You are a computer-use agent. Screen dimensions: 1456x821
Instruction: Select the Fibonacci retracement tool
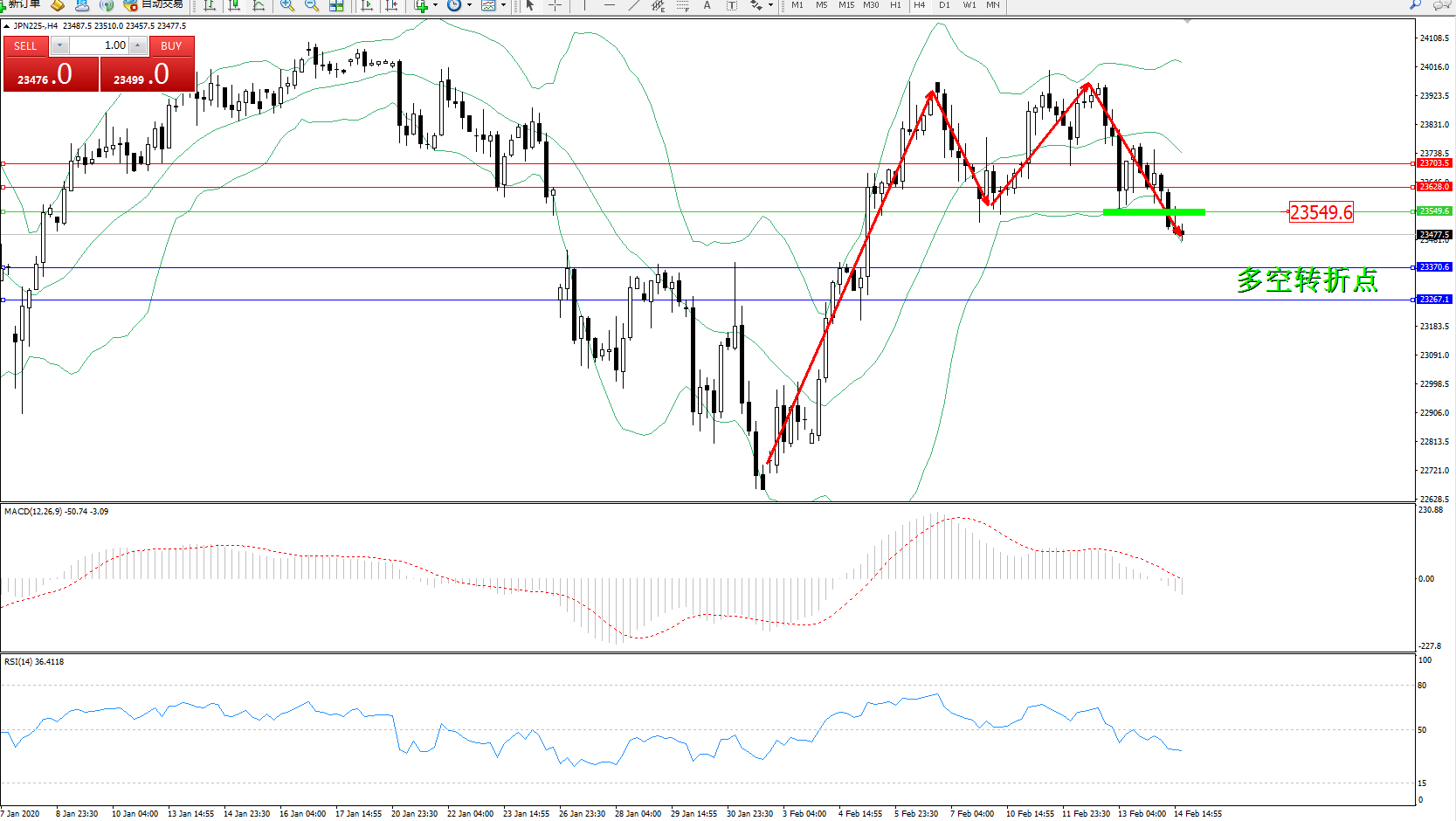click(682, 5)
